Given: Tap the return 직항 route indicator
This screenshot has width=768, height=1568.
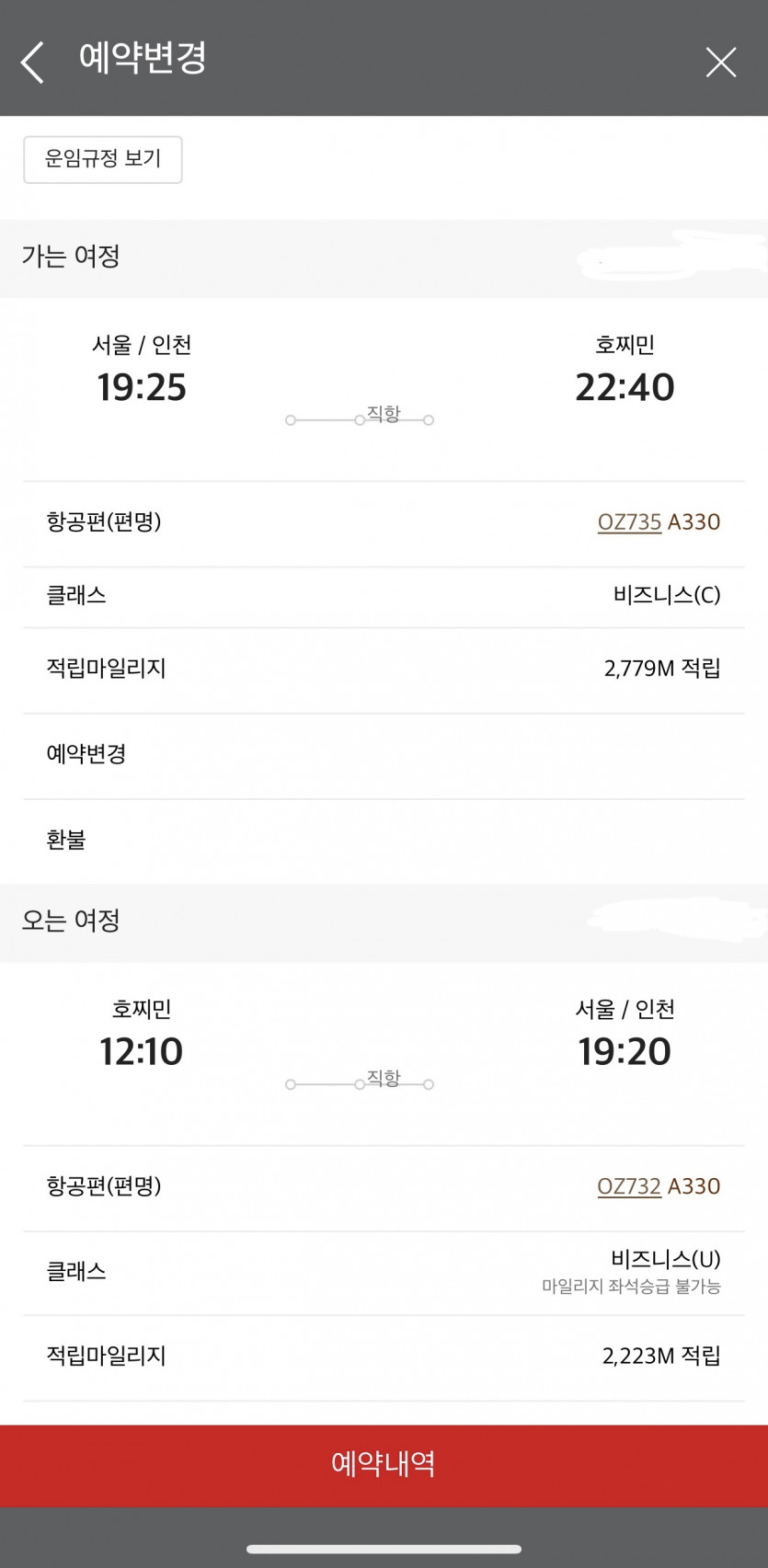Looking at the screenshot, I should coord(360,1082).
